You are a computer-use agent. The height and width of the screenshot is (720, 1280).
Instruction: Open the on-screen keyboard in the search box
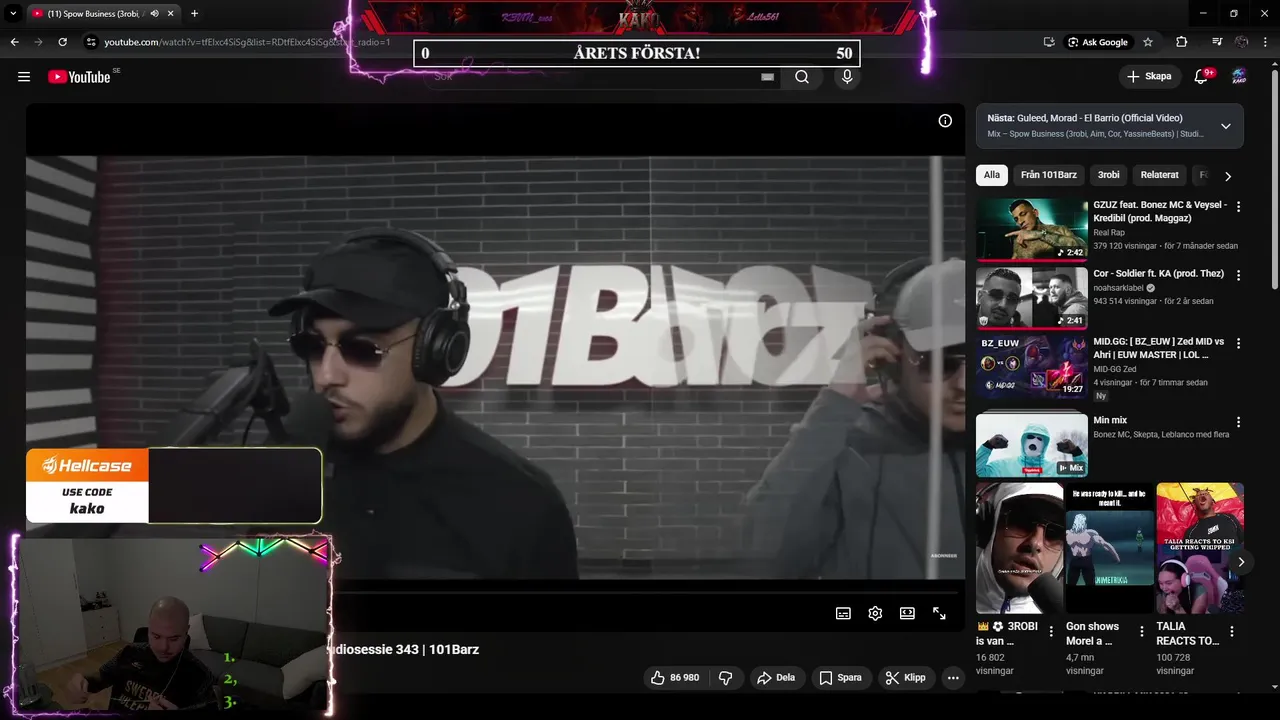767,77
